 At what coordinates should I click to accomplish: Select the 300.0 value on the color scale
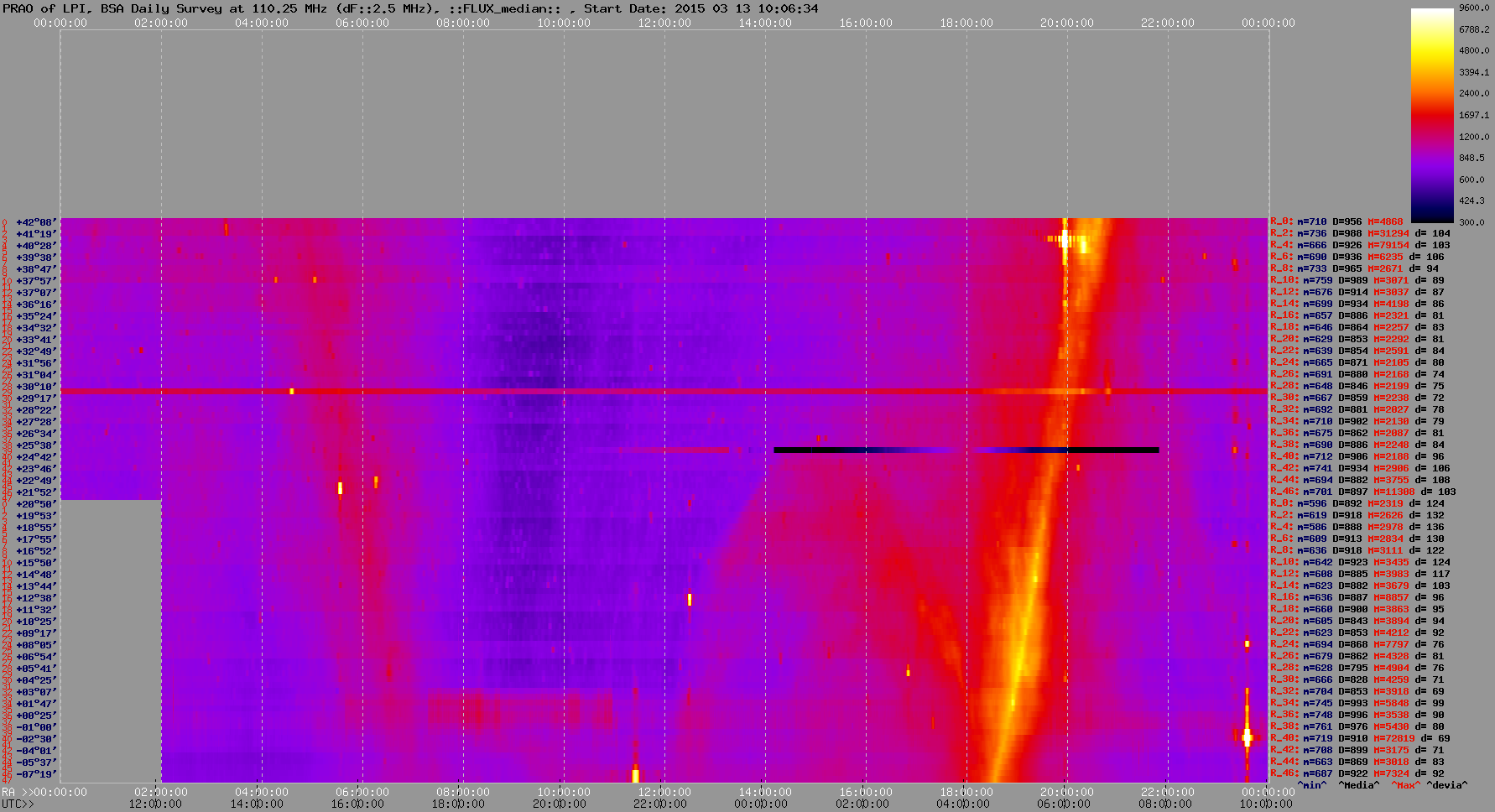pyautogui.click(x=1472, y=222)
